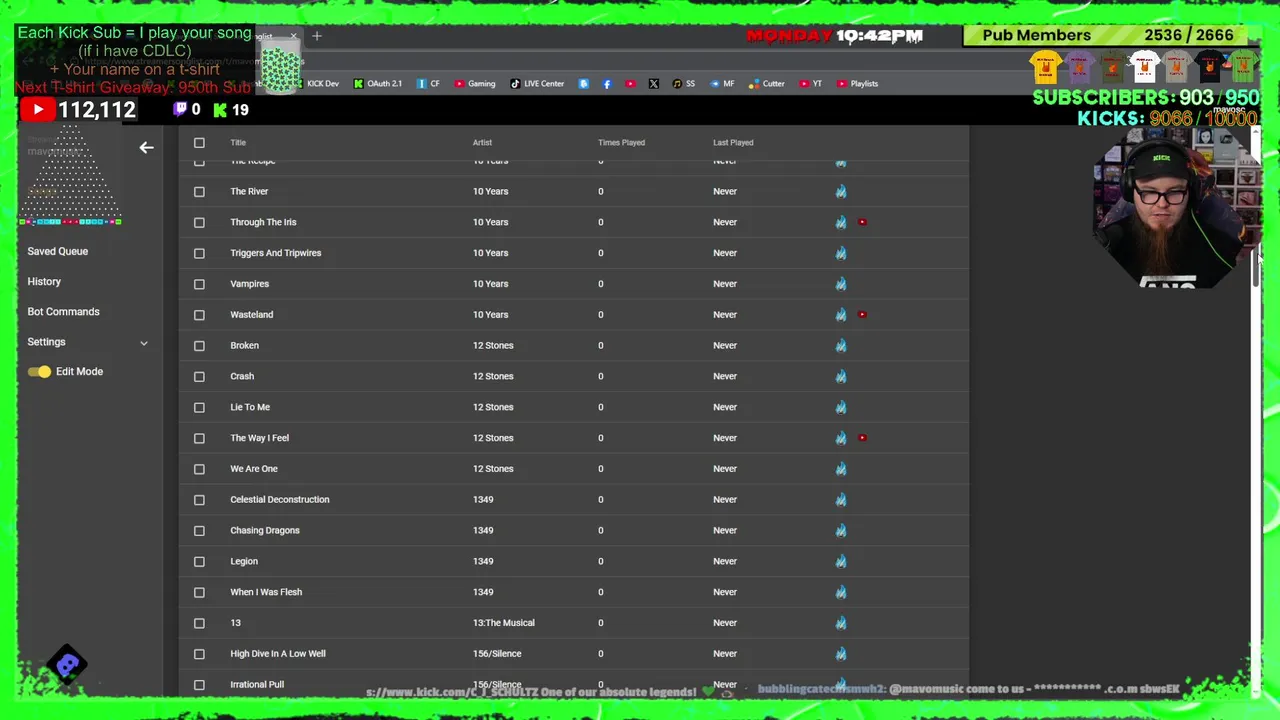Click the flame icon on The Way I Feel row
Screen dimensions: 1280x720
pyautogui.click(x=841, y=438)
